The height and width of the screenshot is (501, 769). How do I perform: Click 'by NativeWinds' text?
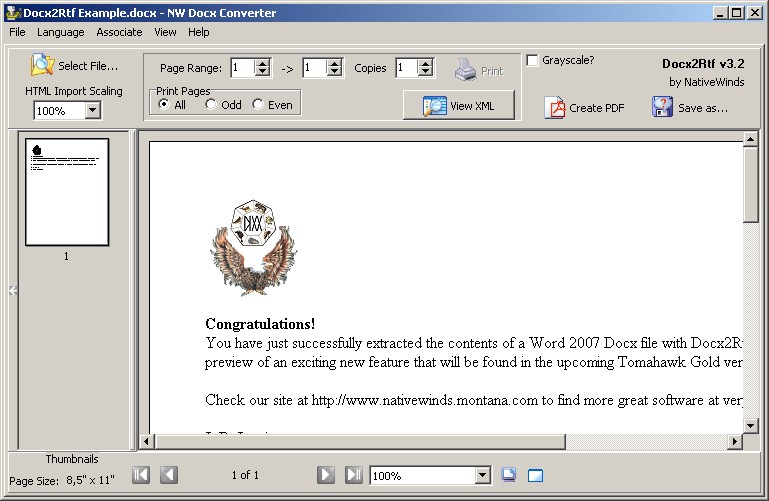click(707, 82)
